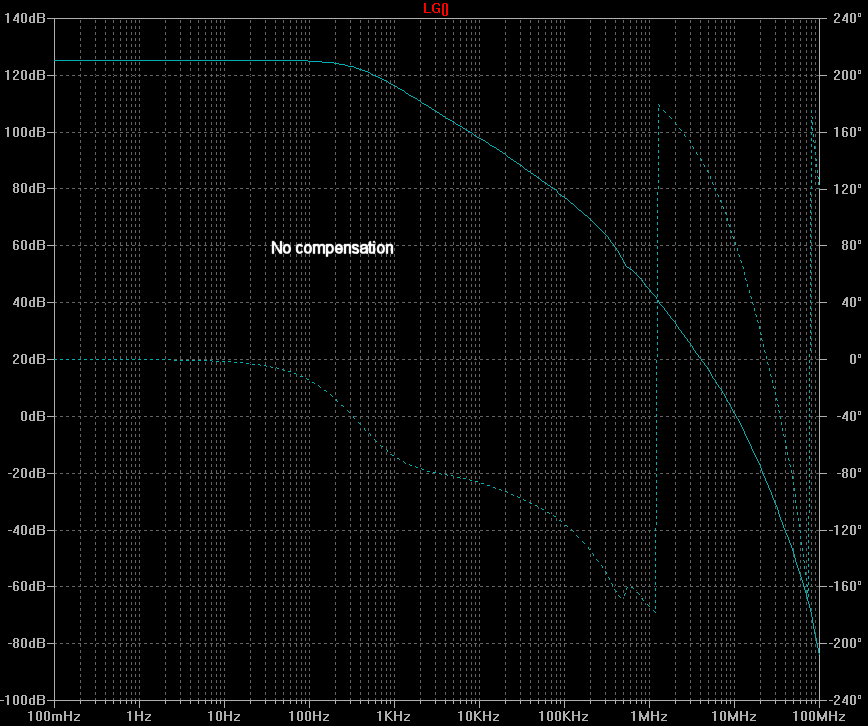Click the positive 40° phase axis label

click(851, 302)
